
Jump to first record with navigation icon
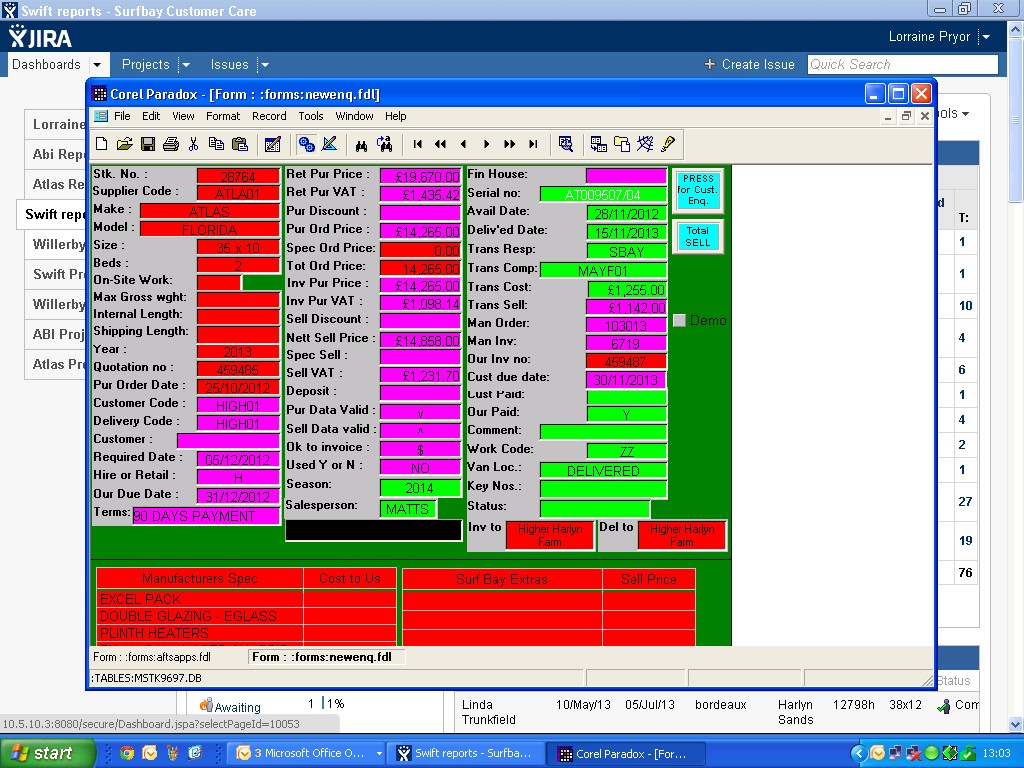(x=418, y=144)
